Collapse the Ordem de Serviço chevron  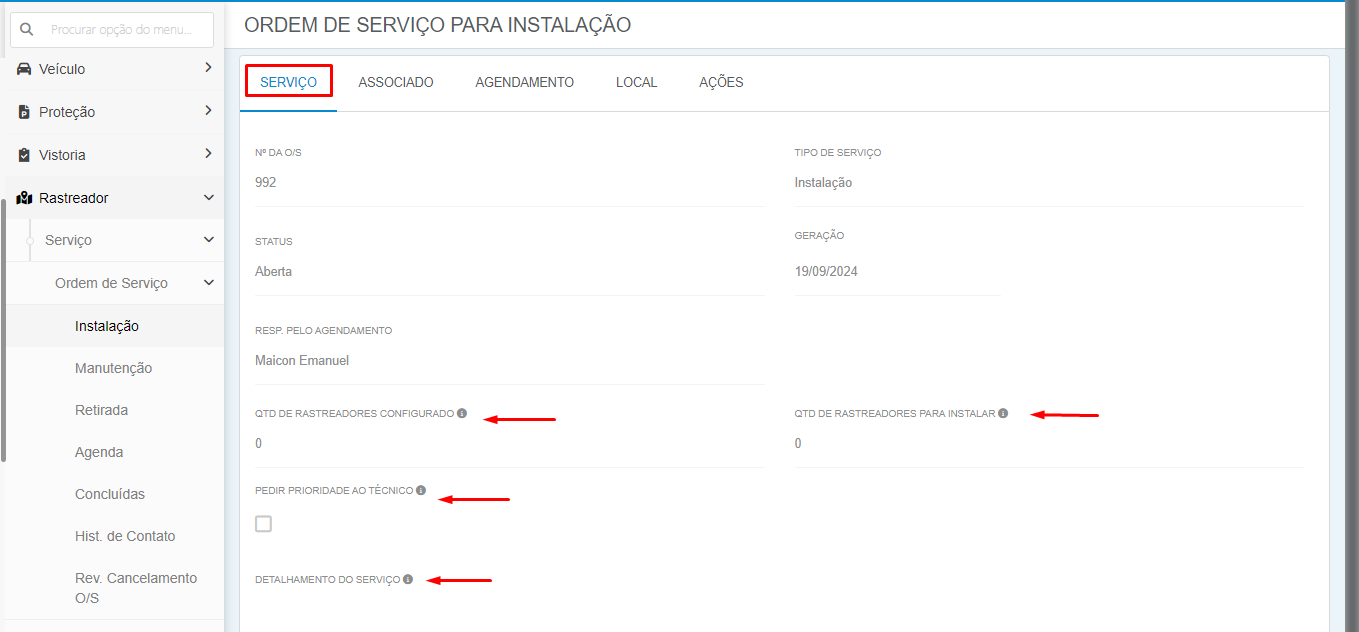208,283
